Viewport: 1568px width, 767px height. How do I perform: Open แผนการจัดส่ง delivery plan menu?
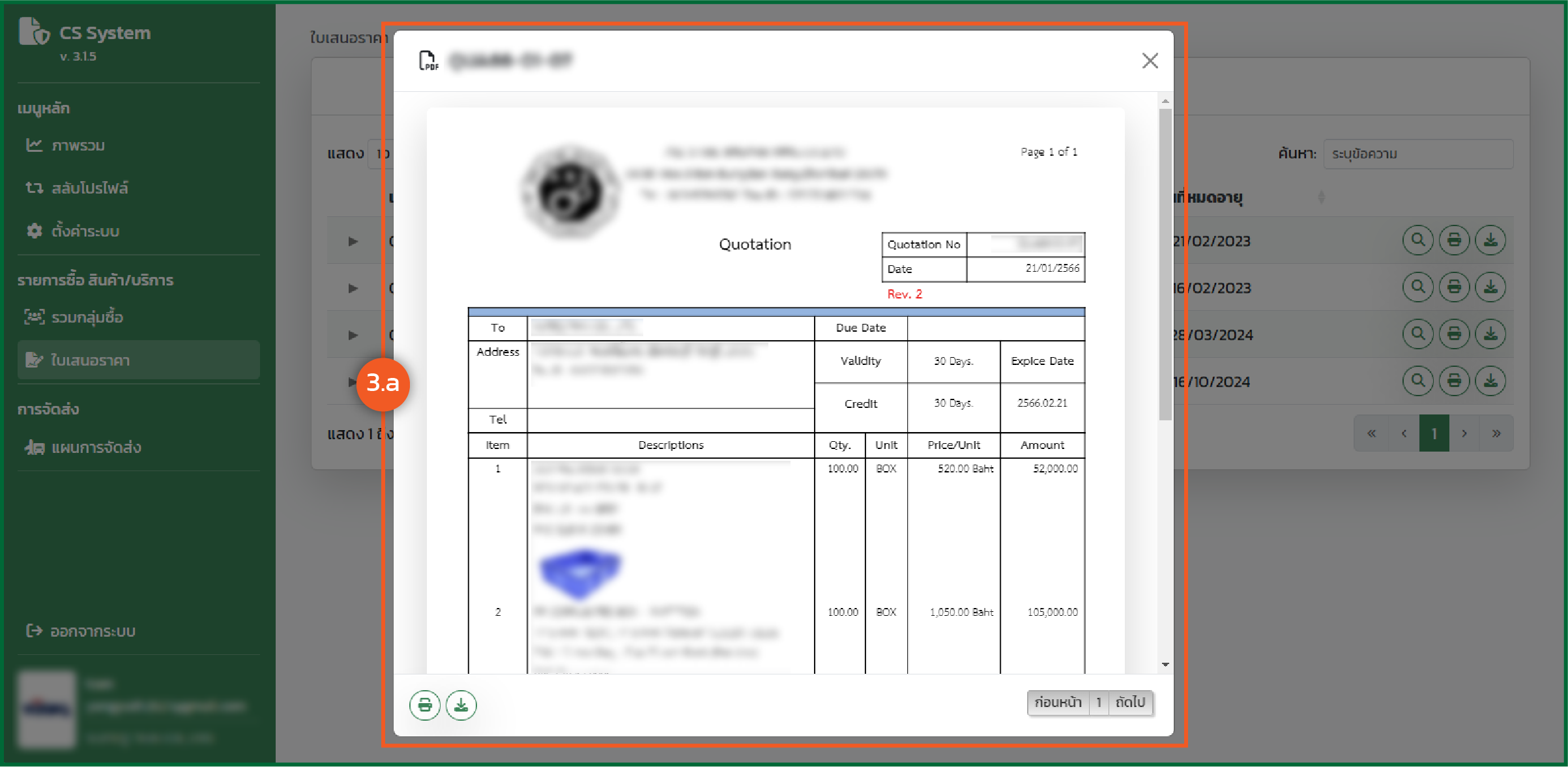[95, 448]
